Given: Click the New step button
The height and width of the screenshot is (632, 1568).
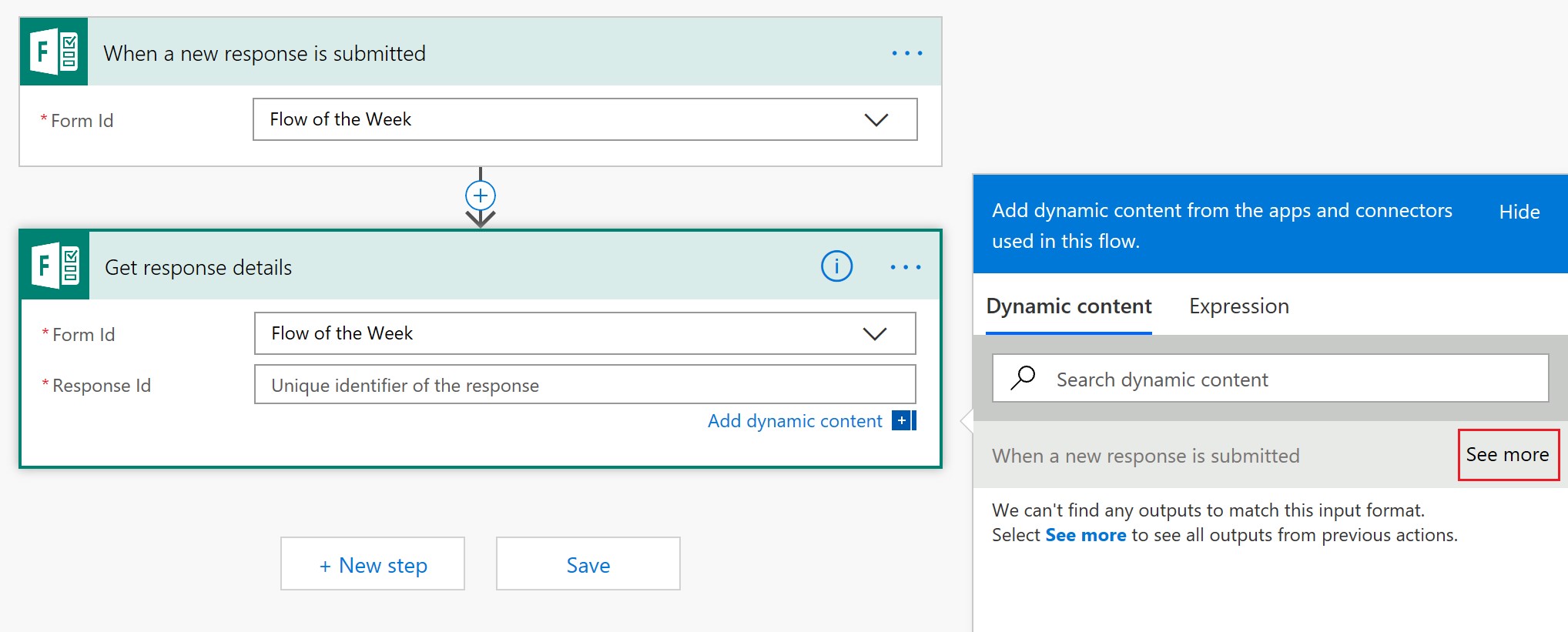Looking at the screenshot, I should pyautogui.click(x=373, y=564).
